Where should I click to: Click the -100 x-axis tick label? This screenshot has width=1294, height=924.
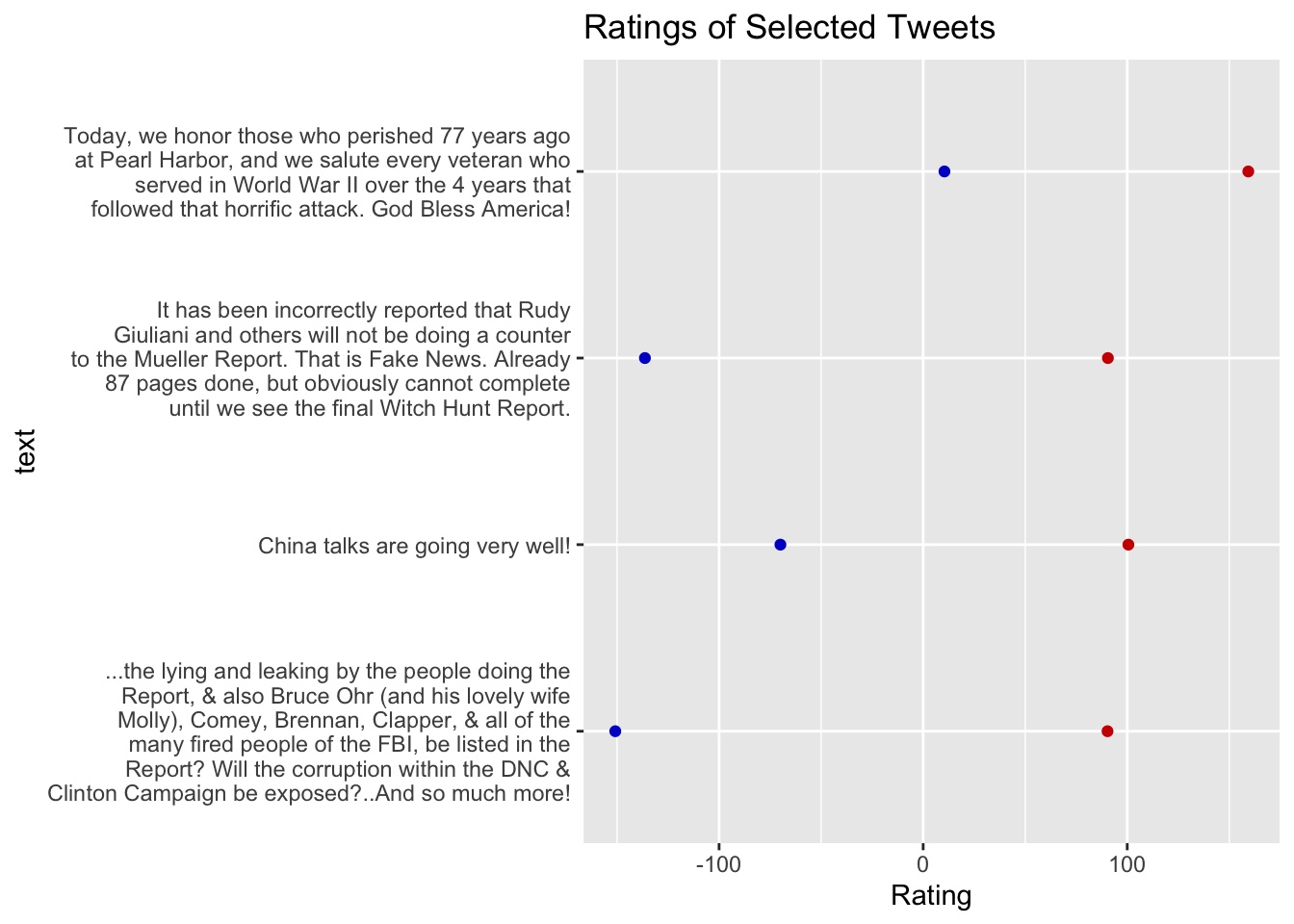pos(718,863)
